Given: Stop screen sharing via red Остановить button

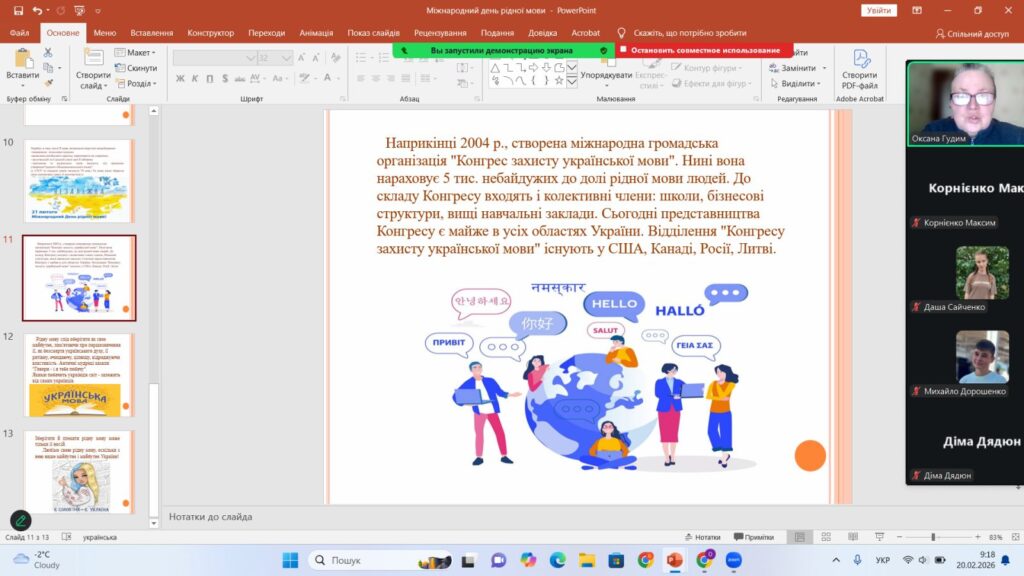Looking at the screenshot, I should pos(705,50).
